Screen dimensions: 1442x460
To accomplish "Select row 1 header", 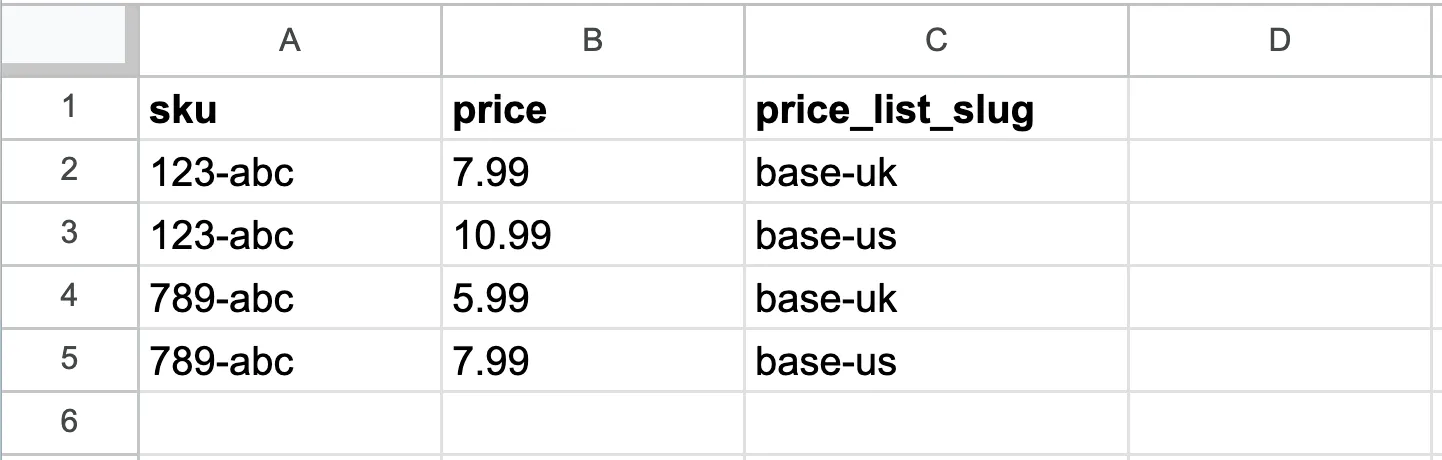I will (x=69, y=107).
